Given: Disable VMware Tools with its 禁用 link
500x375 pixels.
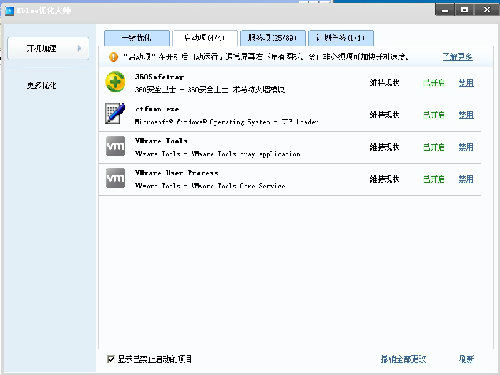Looking at the screenshot, I should pyautogui.click(x=466, y=147).
